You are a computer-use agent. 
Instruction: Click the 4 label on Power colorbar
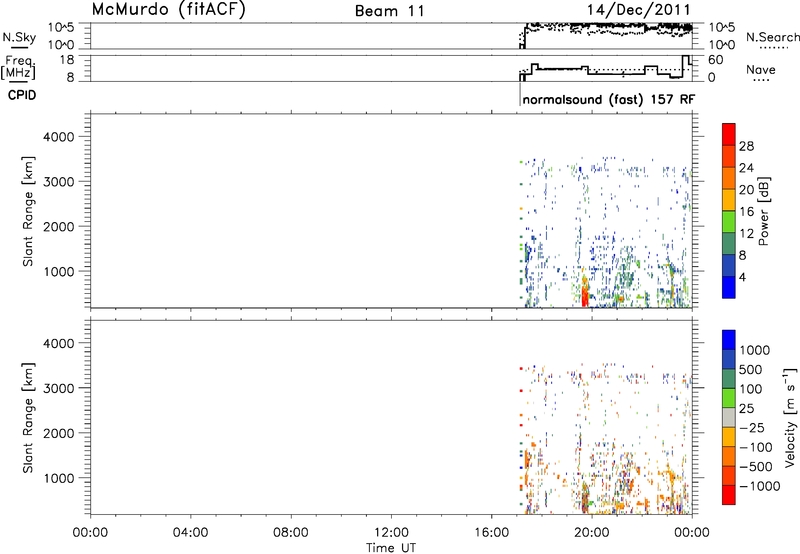(x=742, y=277)
